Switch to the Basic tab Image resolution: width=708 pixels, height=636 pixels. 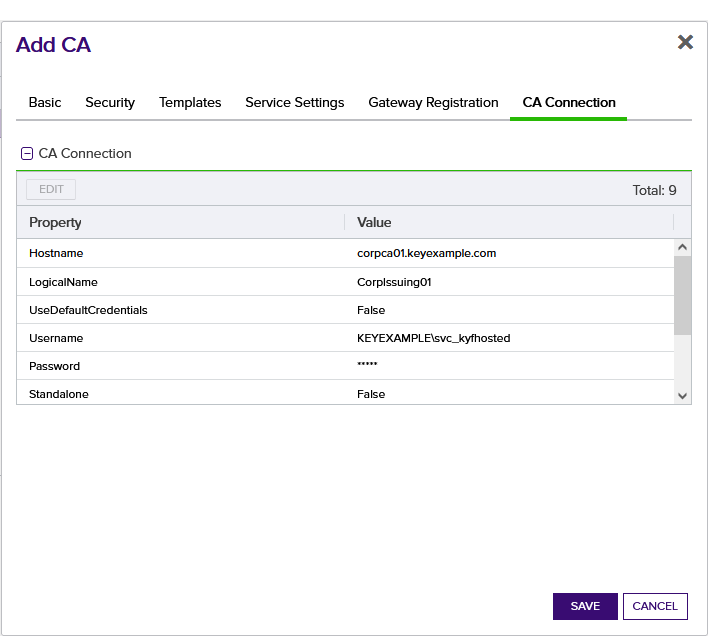[45, 102]
